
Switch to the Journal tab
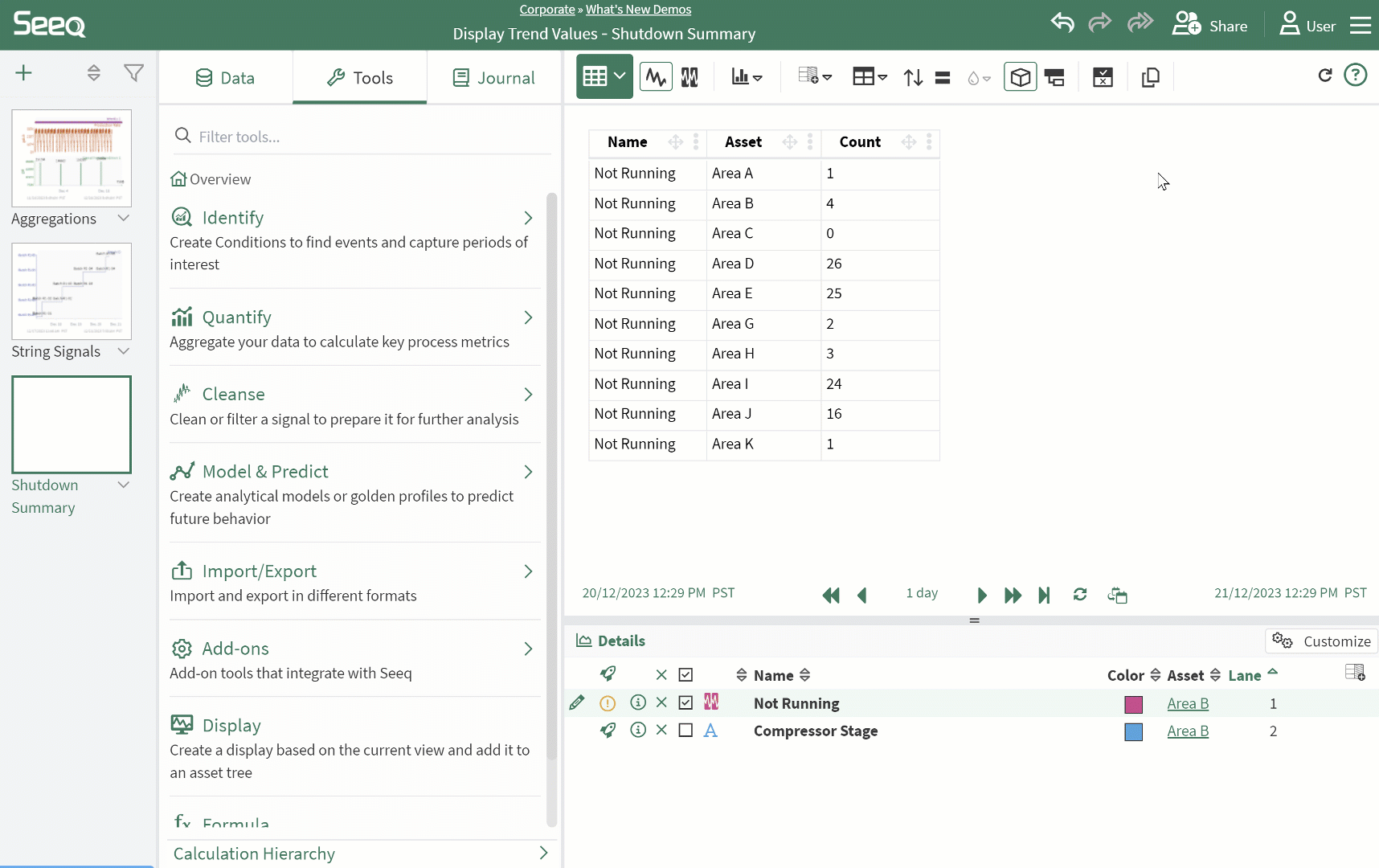[493, 78]
